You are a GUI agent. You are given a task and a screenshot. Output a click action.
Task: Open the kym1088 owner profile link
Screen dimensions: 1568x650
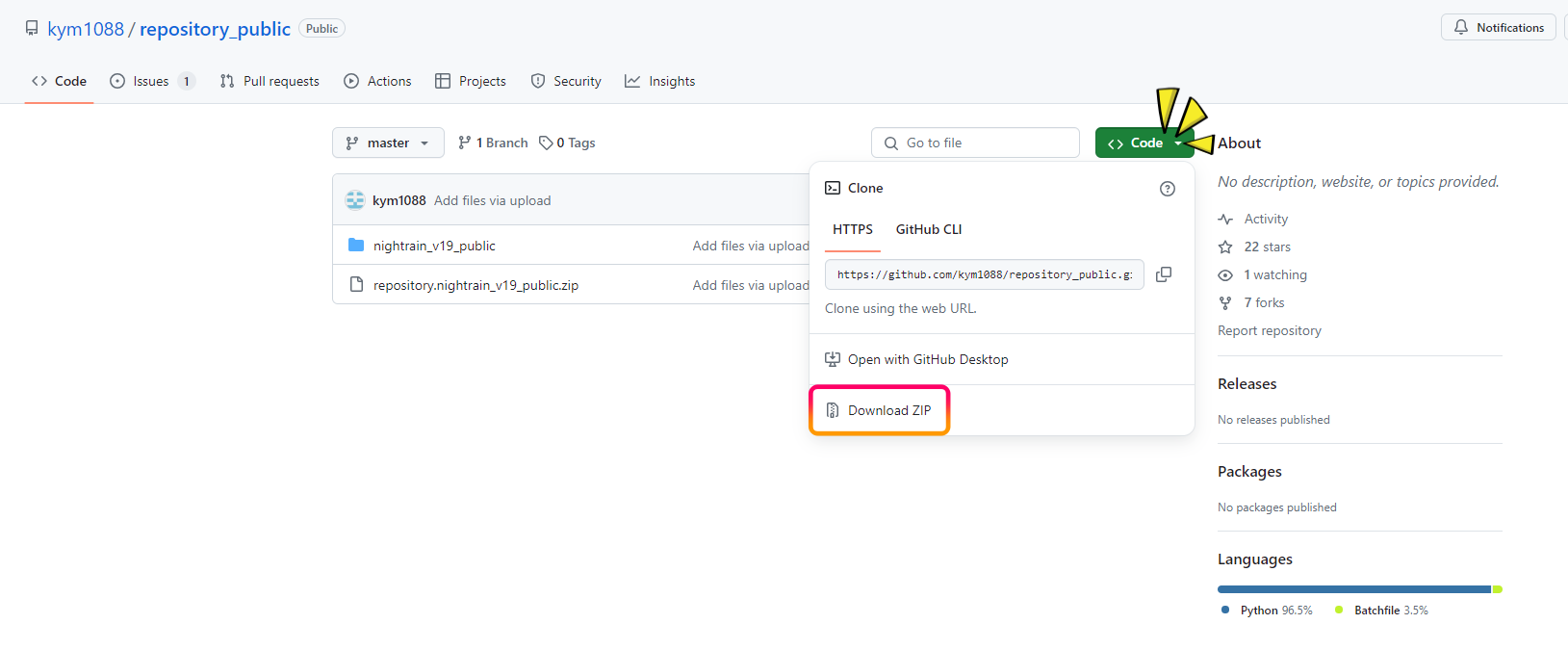coord(86,29)
